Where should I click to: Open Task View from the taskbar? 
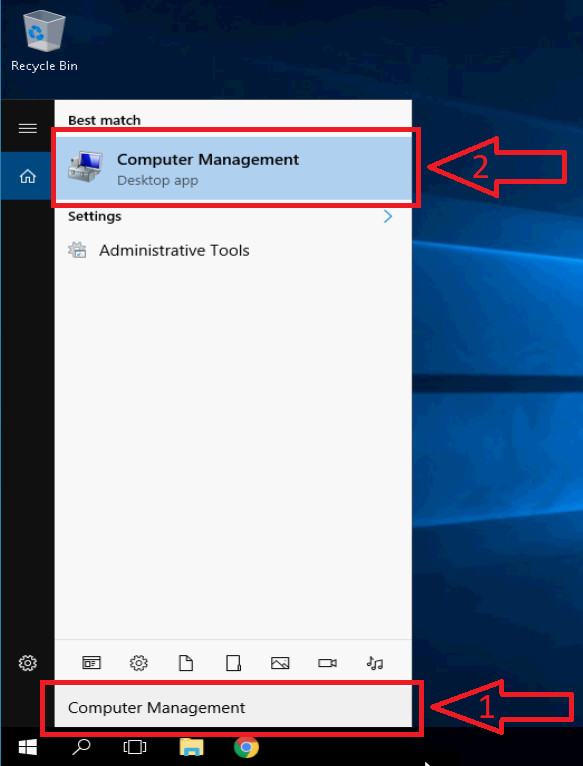134,746
